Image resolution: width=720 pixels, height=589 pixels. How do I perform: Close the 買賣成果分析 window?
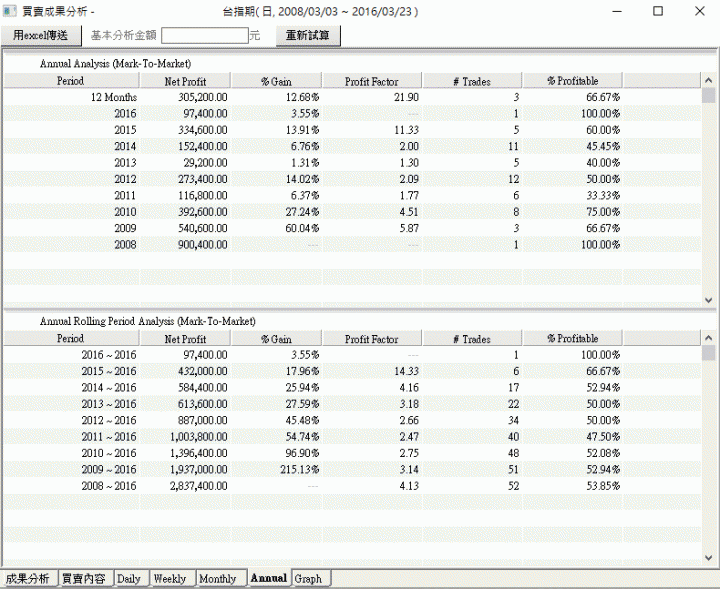coord(700,11)
